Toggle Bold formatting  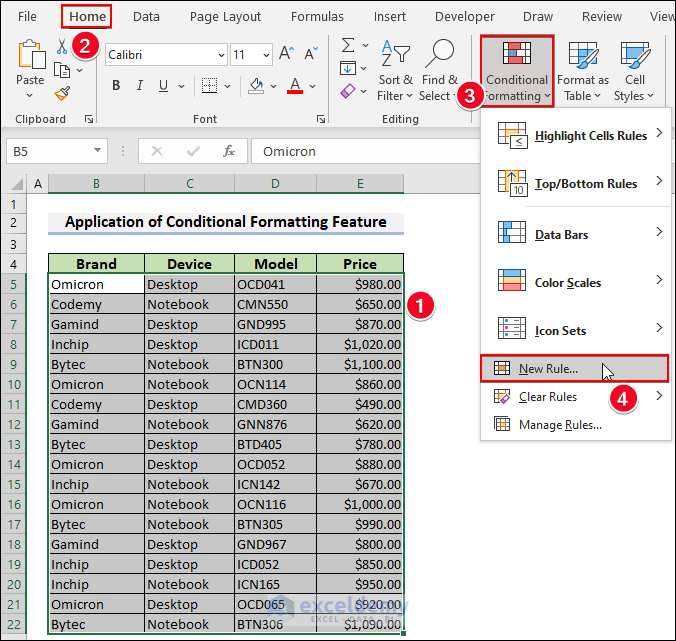pos(116,86)
